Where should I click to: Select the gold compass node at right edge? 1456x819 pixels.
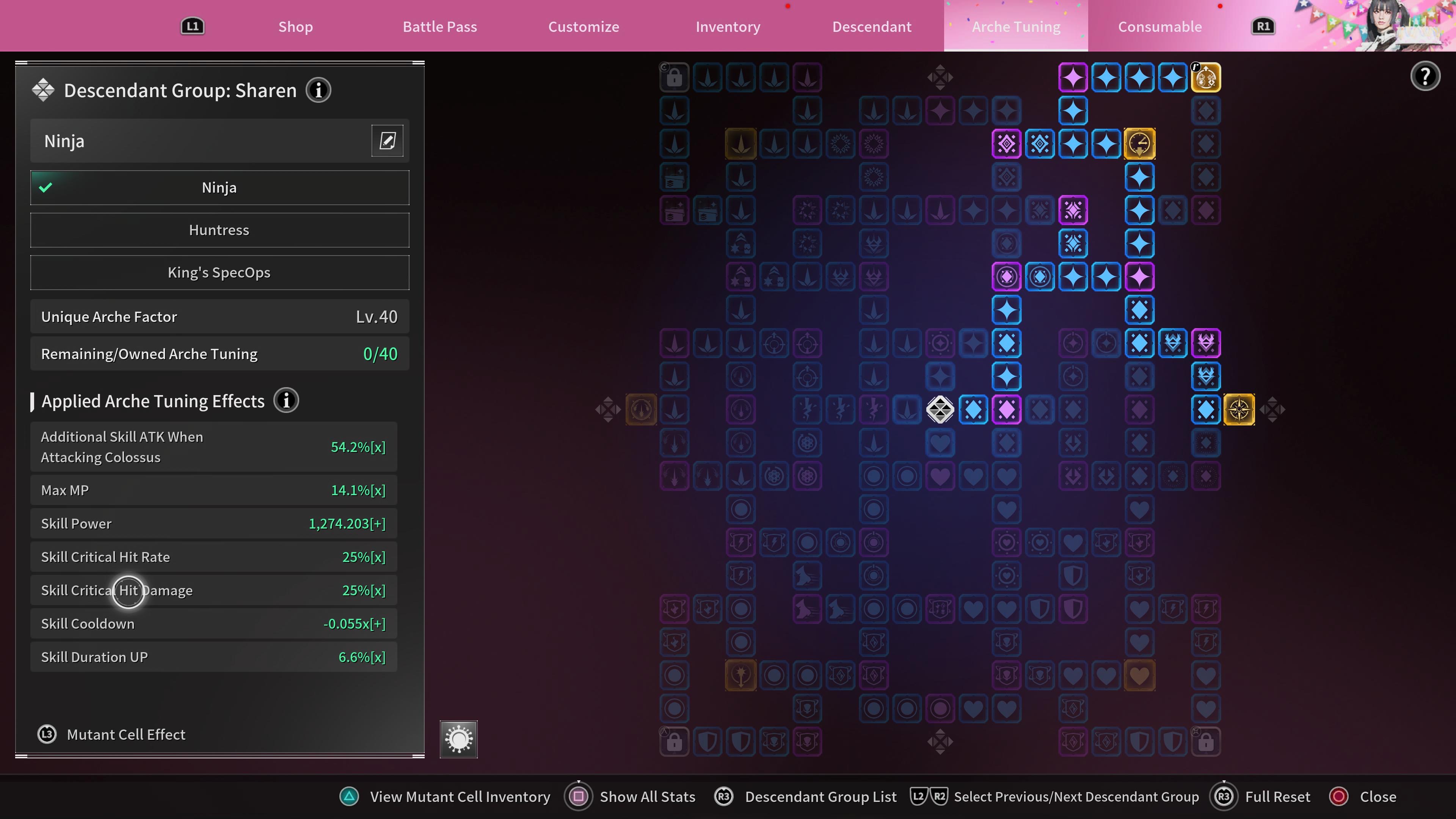point(1239,409)
